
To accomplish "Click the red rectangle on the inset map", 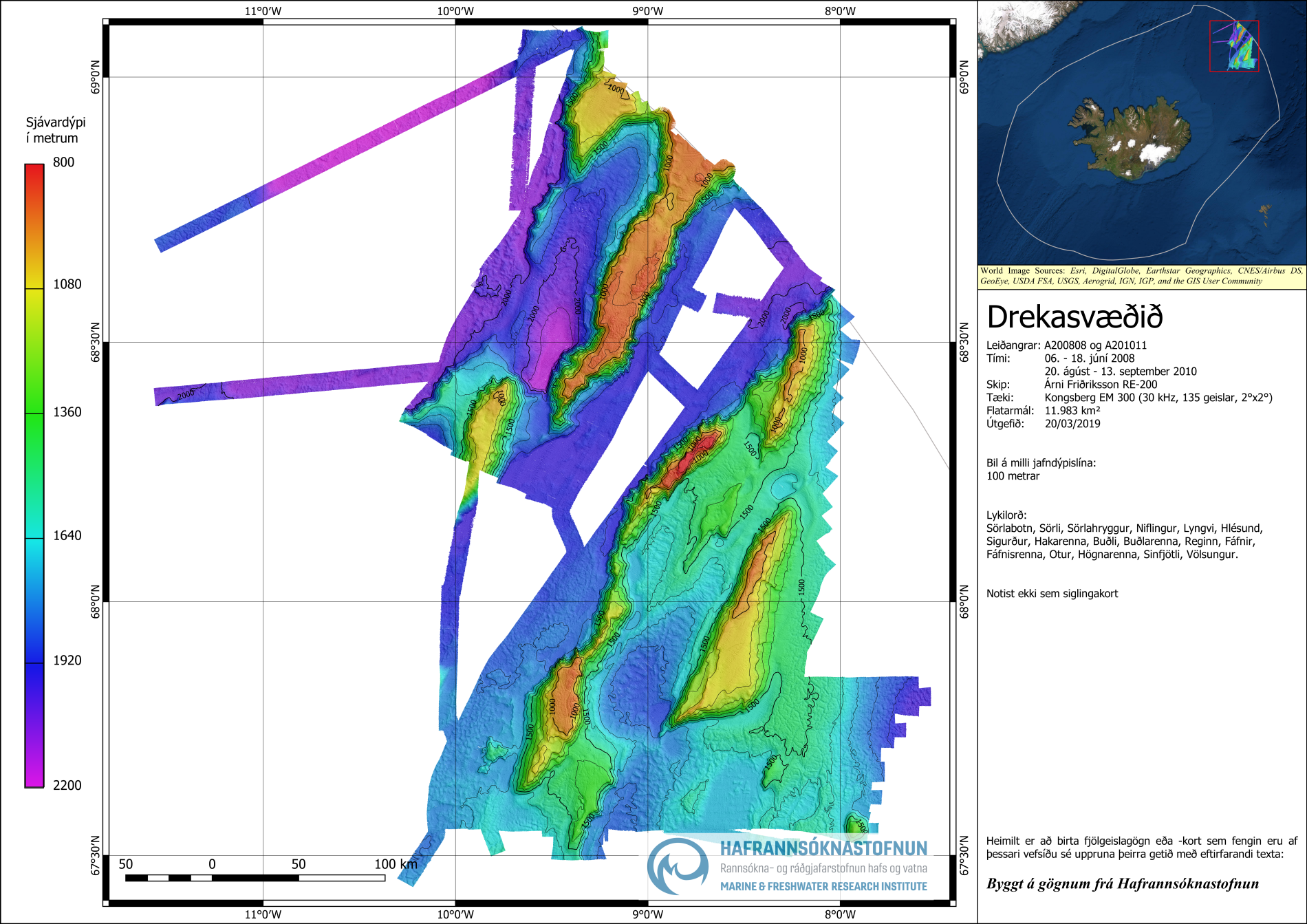I will 1234,46.
